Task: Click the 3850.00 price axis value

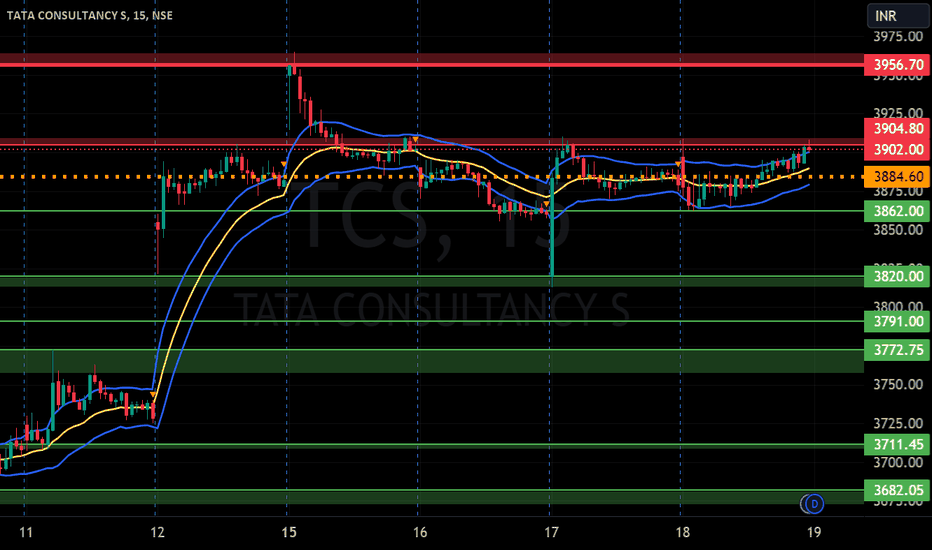Action: pos(898,230)
